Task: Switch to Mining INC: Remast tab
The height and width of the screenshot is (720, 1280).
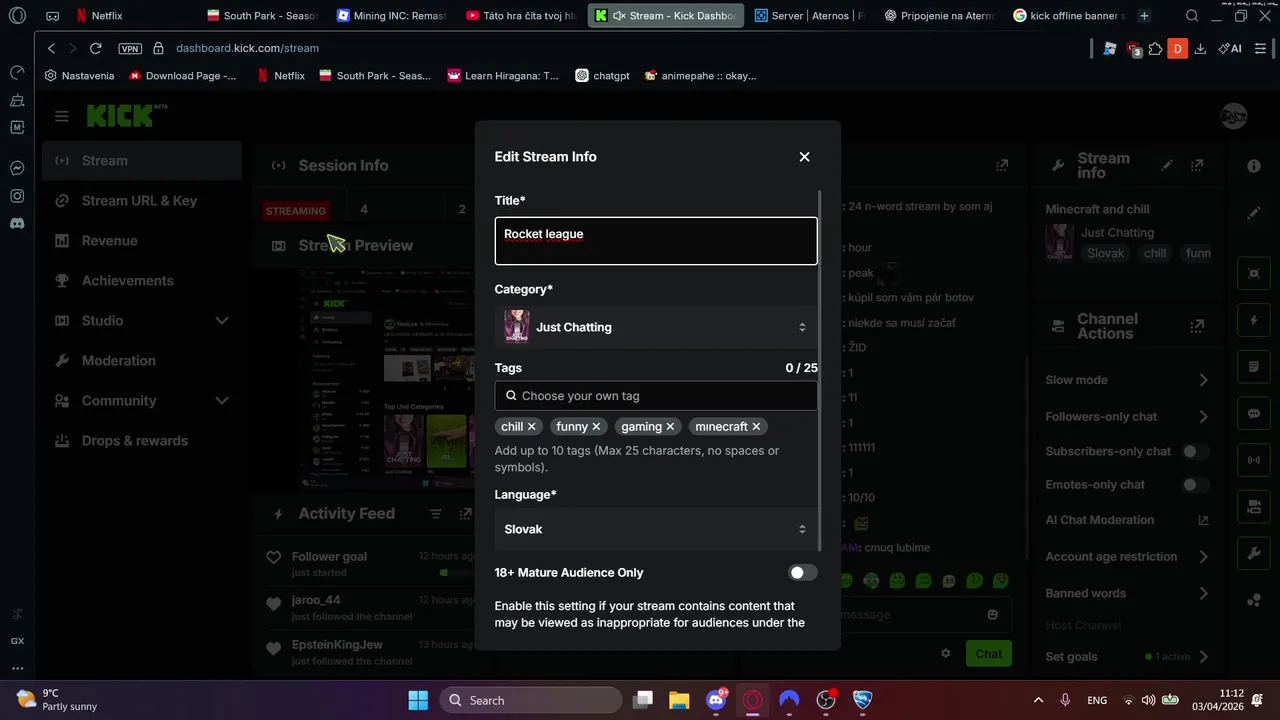Action: (x=394, y=16)
